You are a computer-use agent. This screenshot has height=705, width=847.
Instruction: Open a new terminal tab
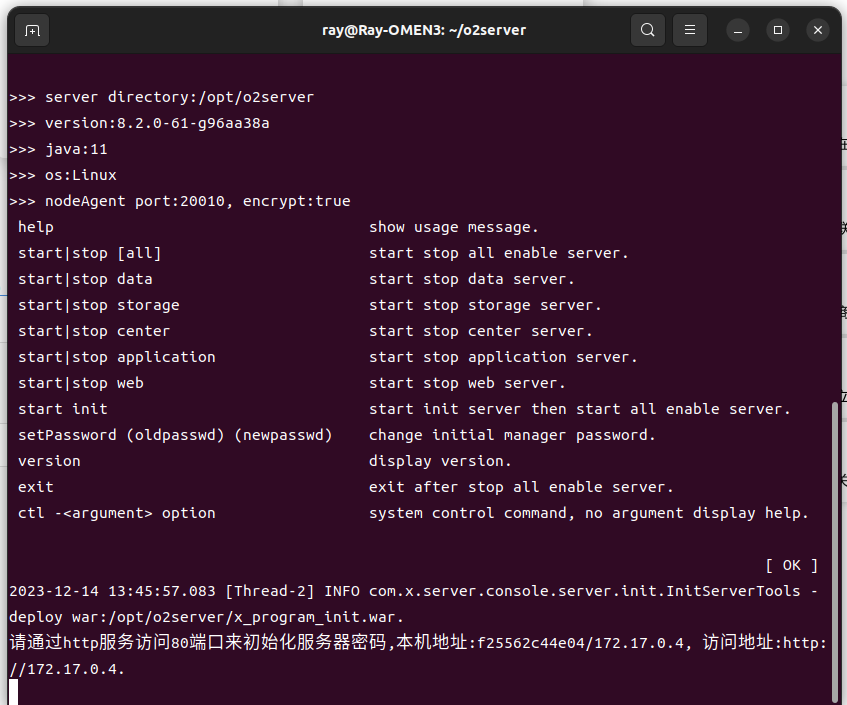click(x=32, y=30)
